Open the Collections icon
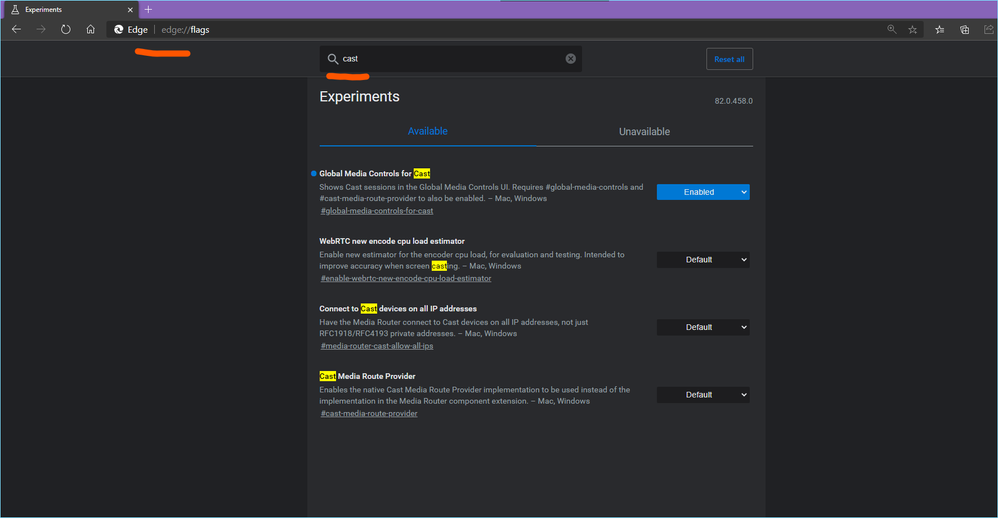998x518 pixels. [964, 29]
